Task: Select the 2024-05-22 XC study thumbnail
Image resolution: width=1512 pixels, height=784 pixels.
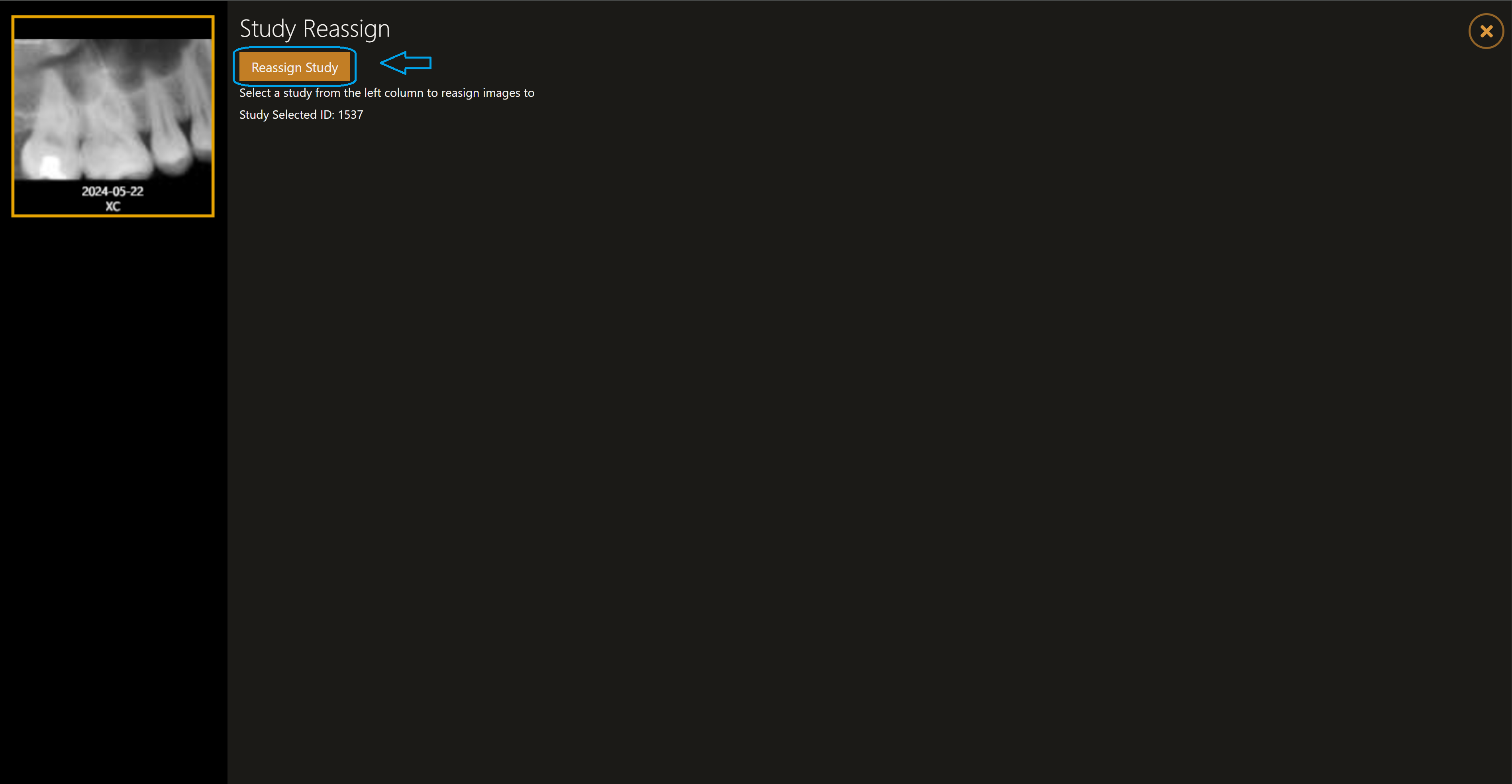Action: [113, 116]
